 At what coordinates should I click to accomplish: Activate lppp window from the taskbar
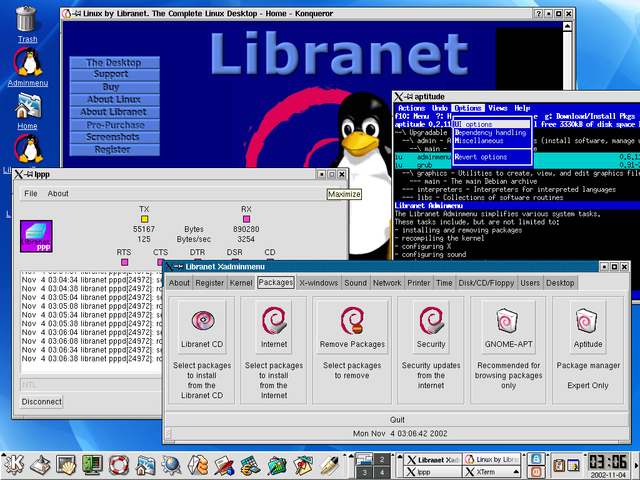(x=433, y=472)
